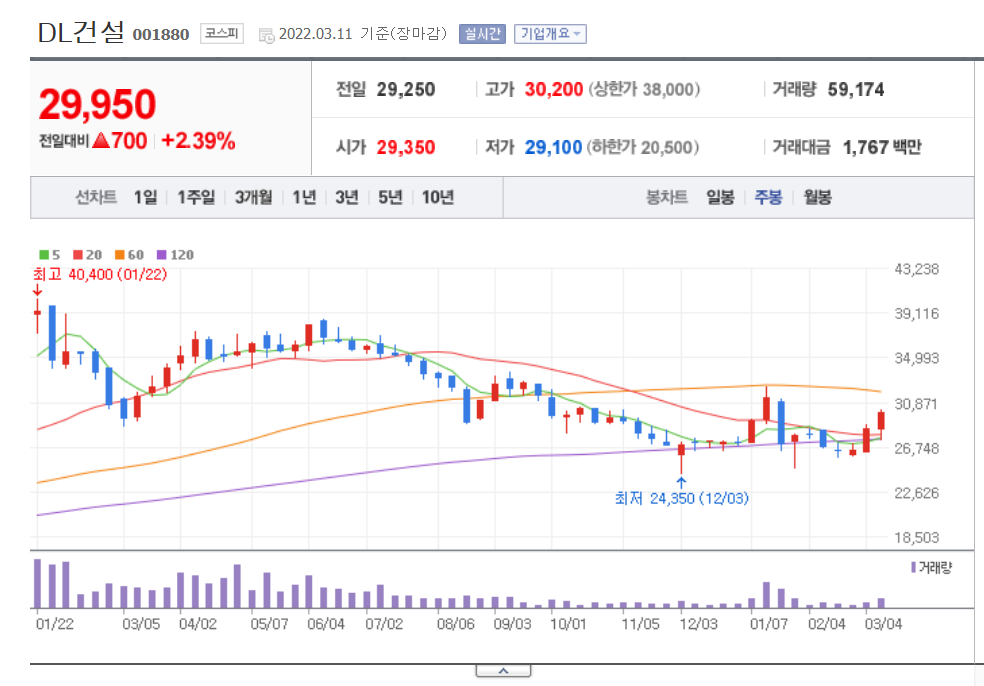Switch to 일봉 daily candle chart

(720, 198)
